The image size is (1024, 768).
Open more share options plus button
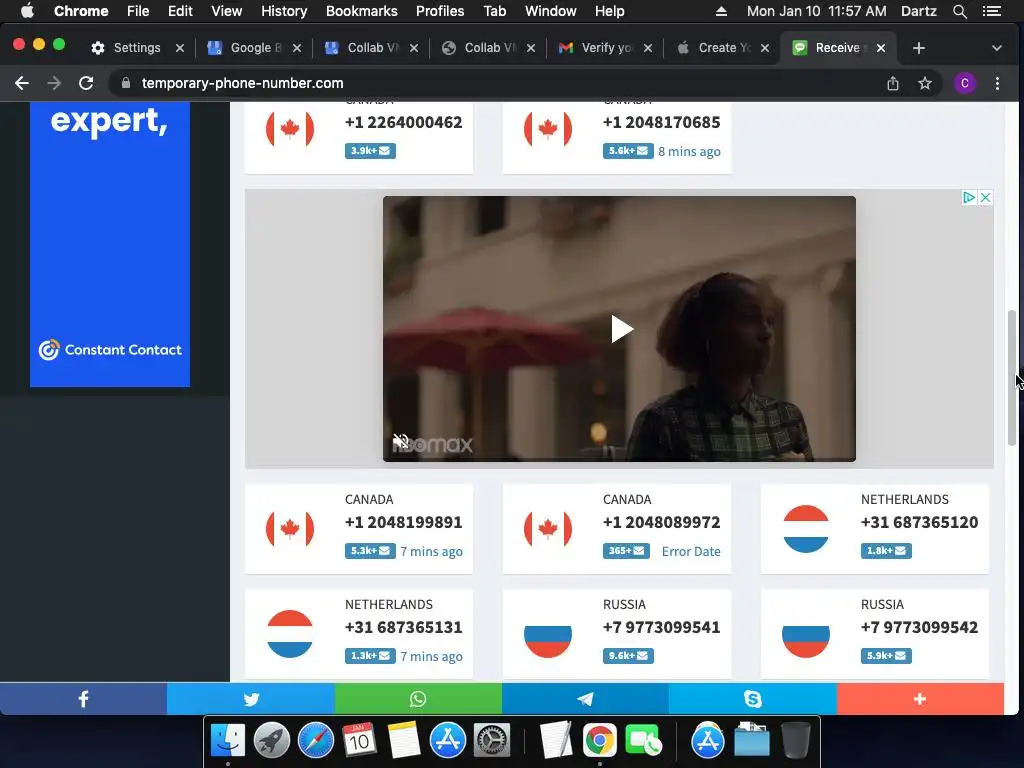920,699
